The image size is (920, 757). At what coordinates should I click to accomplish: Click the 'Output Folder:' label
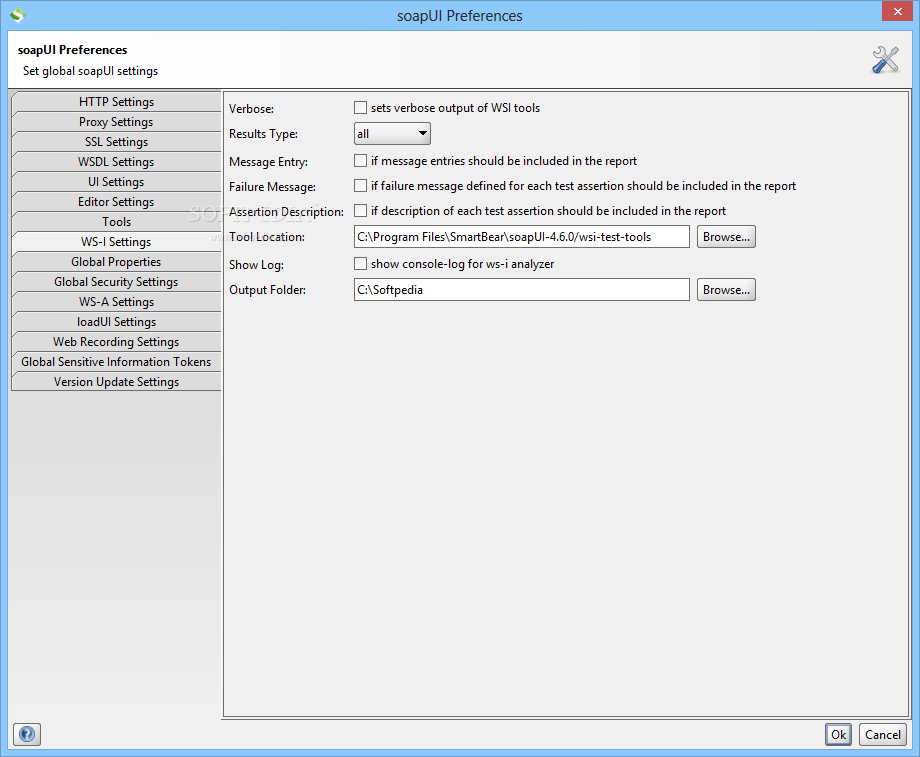pyautogui.click(x=268, y=289)
